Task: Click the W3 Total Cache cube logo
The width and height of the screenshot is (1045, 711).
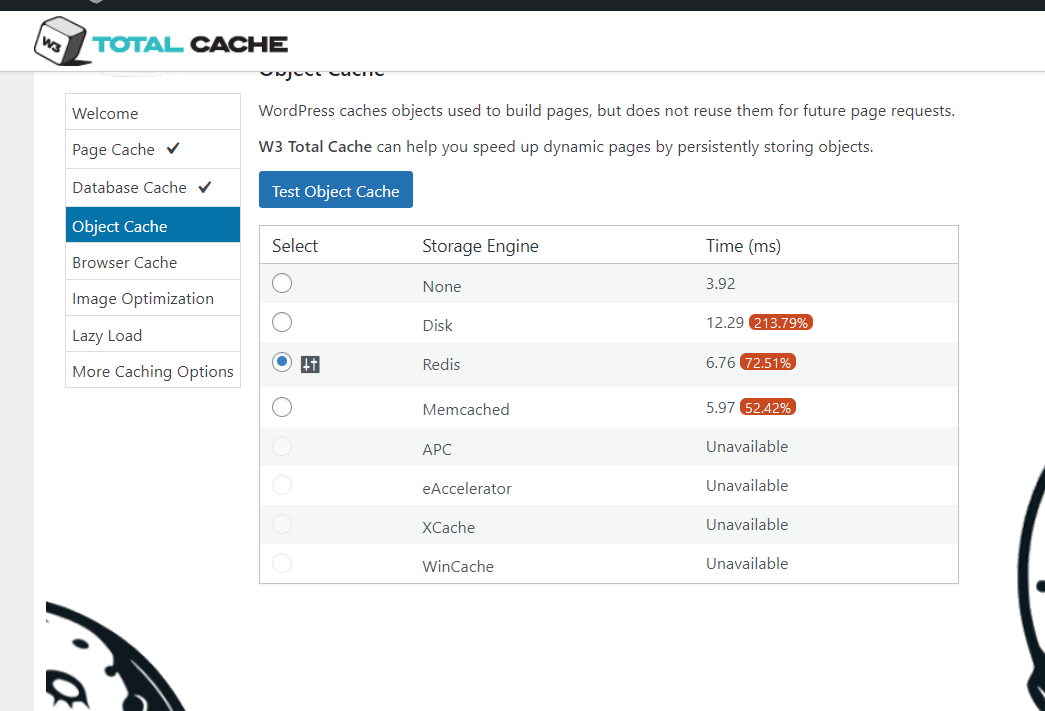Action: (x=58, y=41)
